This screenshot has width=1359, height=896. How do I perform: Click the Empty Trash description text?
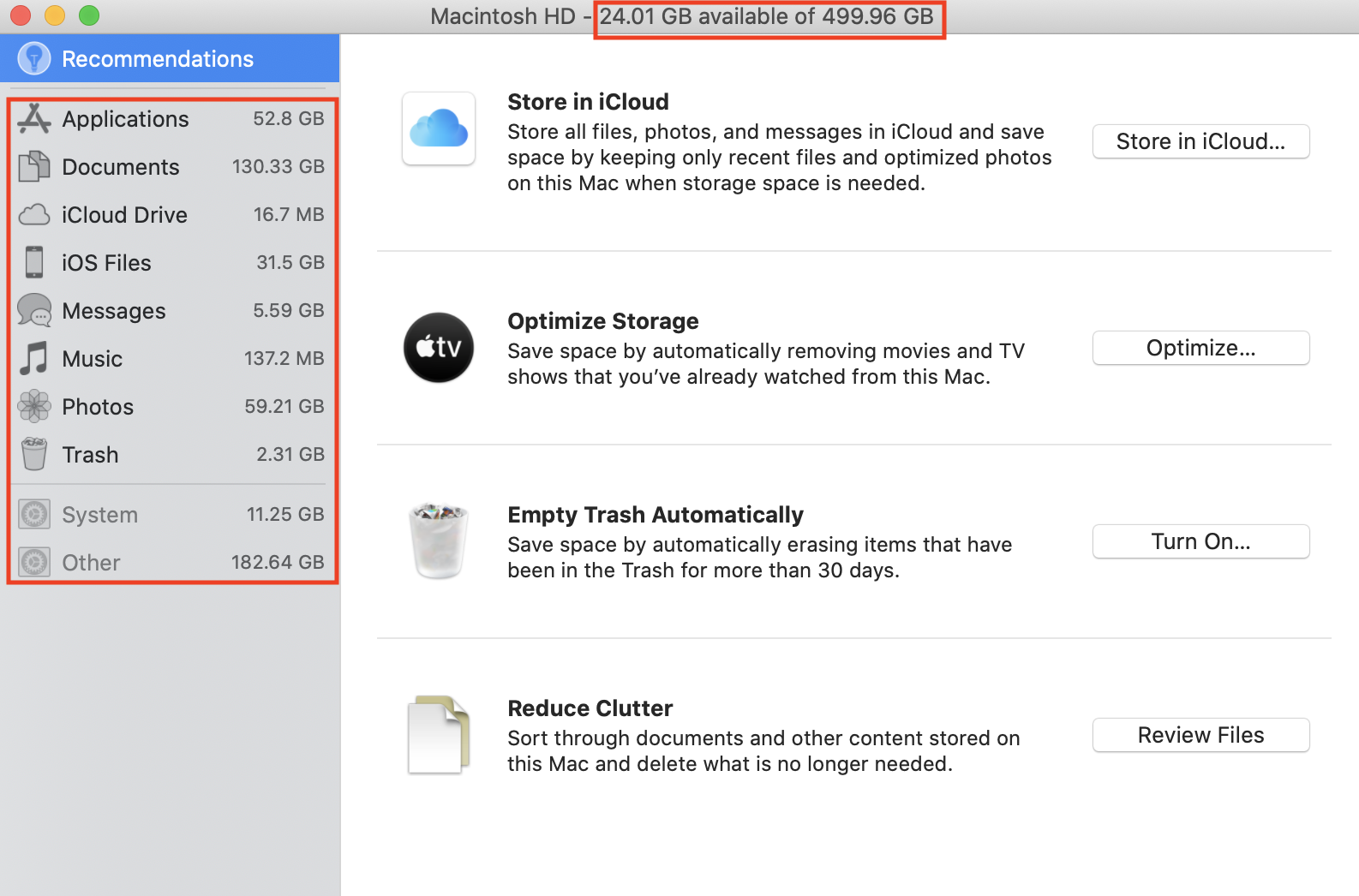point(760,558)
